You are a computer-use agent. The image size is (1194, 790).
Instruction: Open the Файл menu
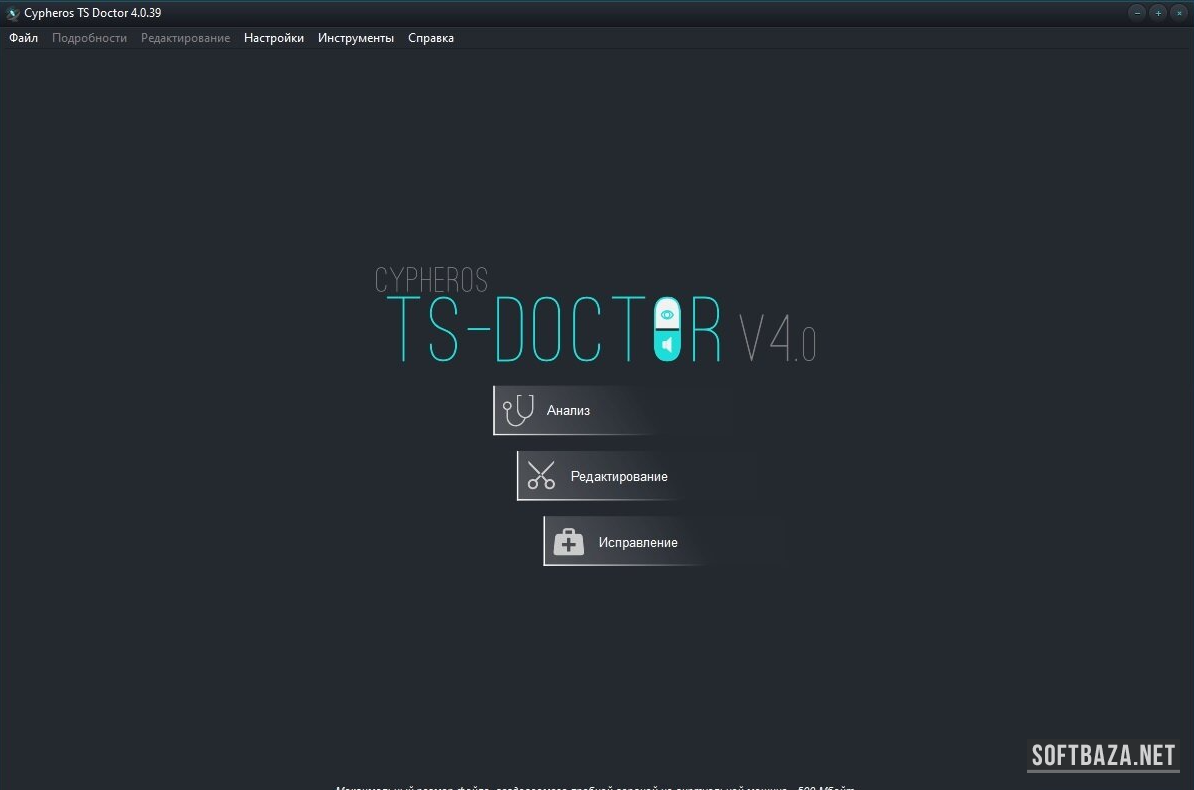[24, 38]
